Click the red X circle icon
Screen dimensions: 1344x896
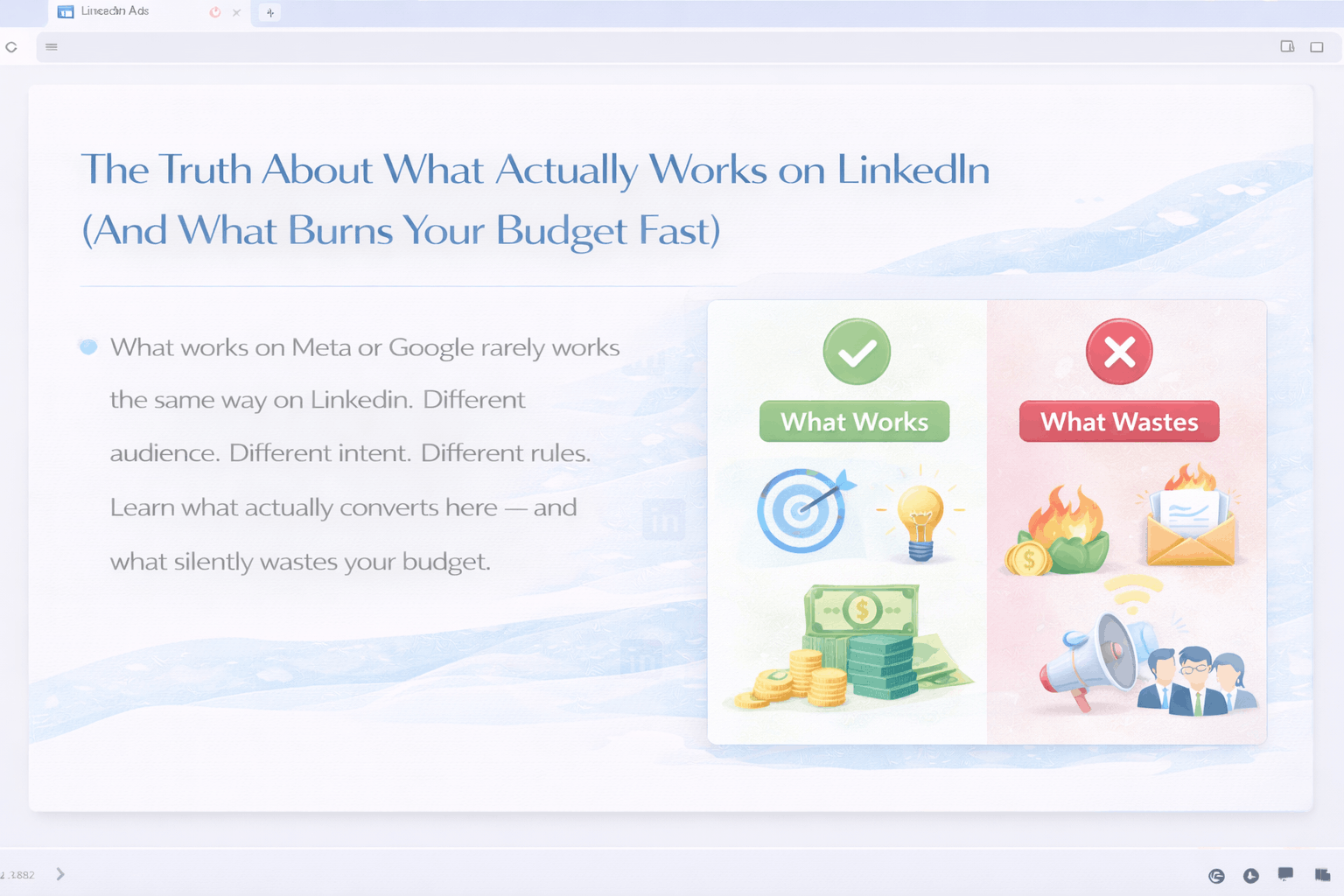(1119, 352)
